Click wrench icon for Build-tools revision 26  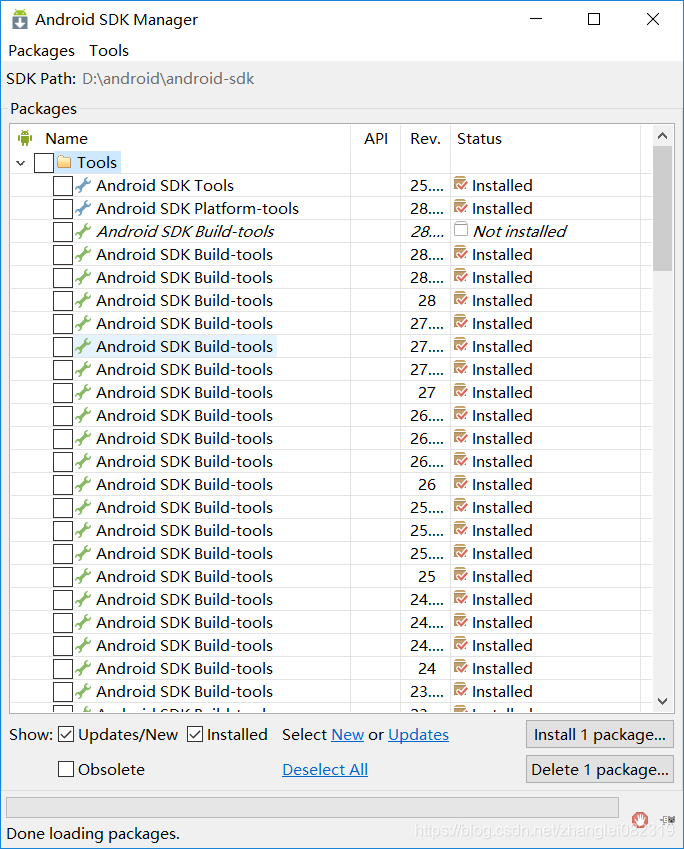click(83, 484)
